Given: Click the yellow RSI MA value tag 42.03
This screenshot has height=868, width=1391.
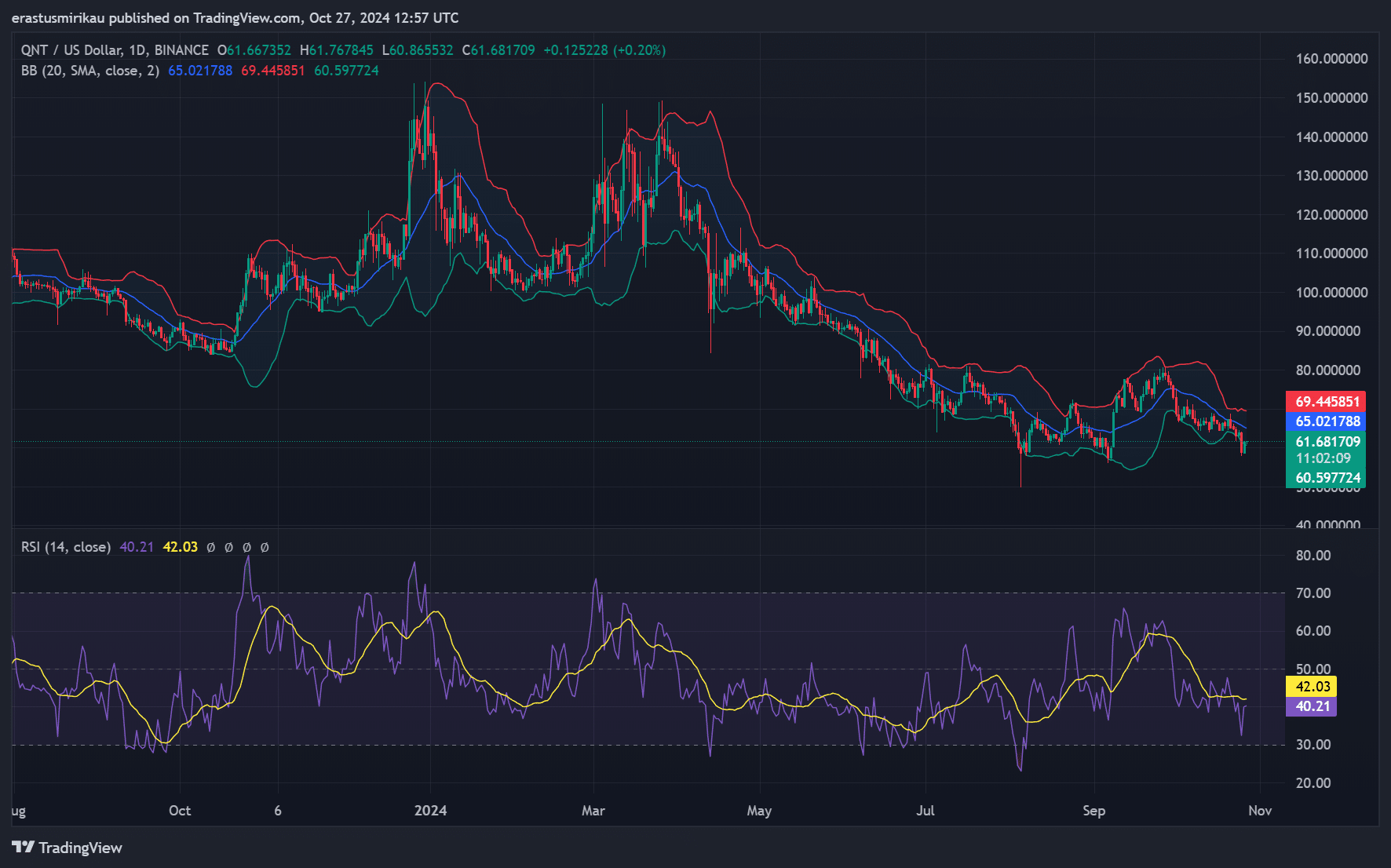Looking at the screenshot, I should (x=1311, y=687).
